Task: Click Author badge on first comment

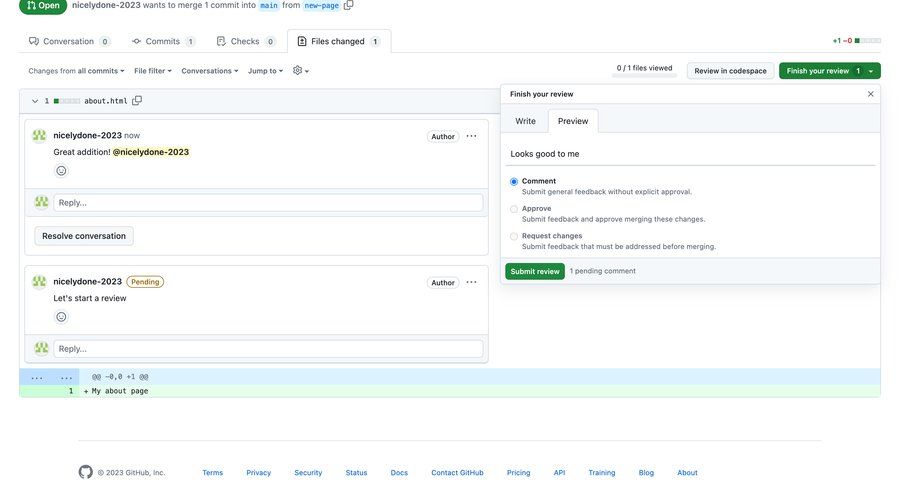Action: pos(443,137)
